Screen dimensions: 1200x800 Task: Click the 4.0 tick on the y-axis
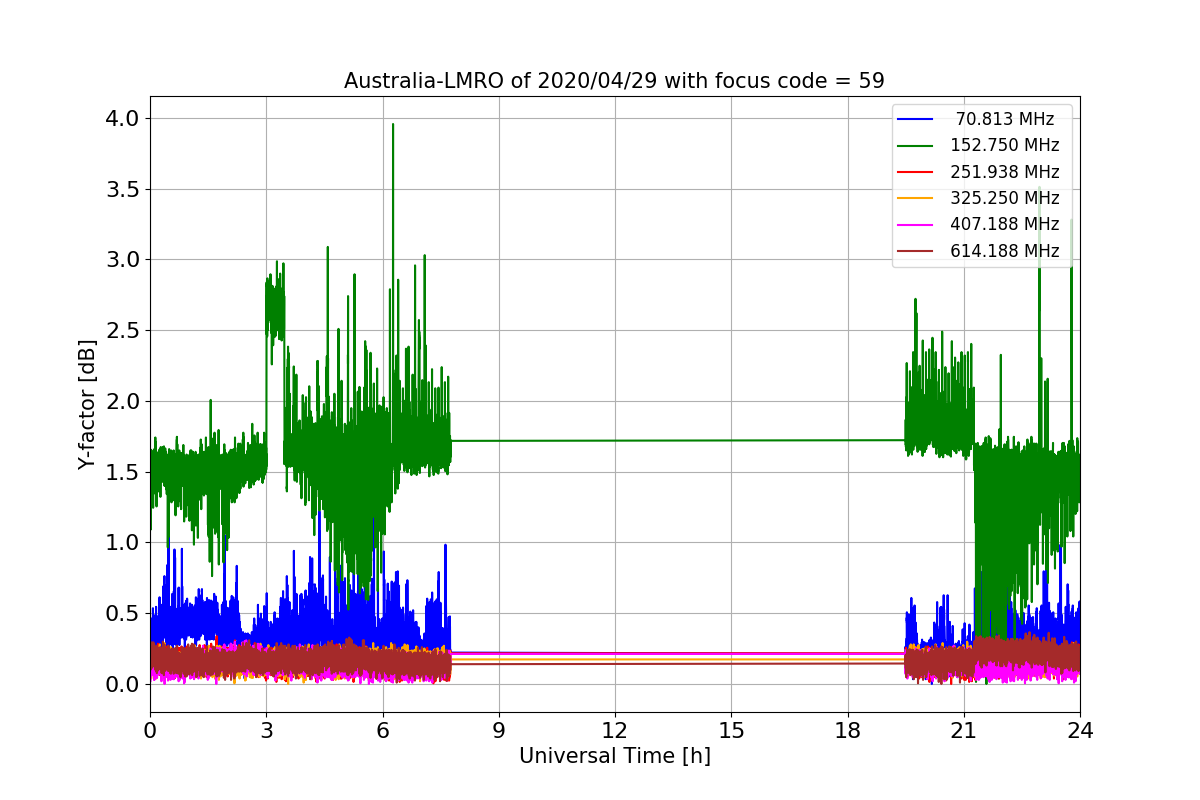[123, 118]
